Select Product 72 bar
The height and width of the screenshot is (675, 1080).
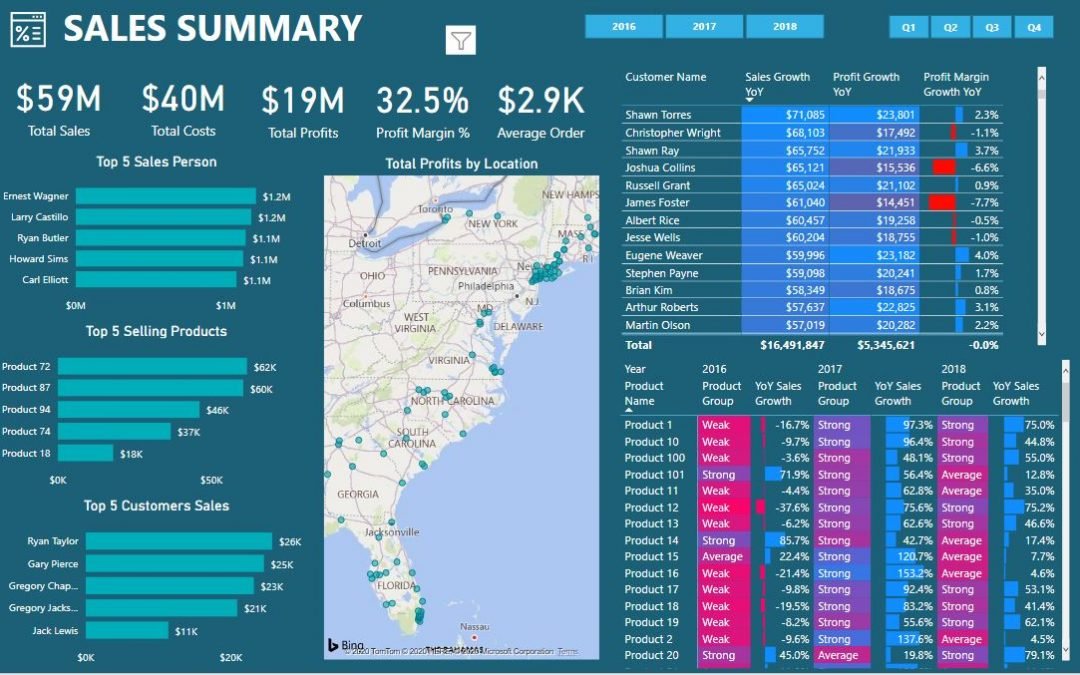pos(152,366)
